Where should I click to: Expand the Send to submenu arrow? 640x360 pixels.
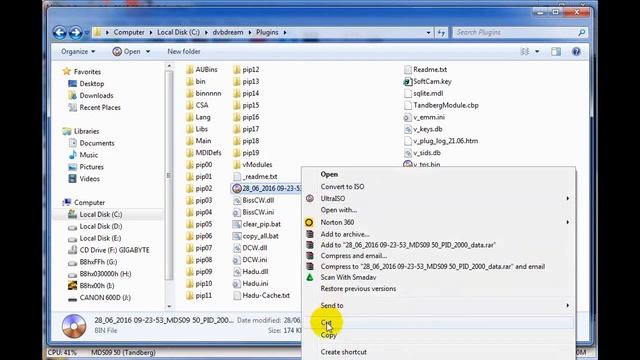point(567,305)
